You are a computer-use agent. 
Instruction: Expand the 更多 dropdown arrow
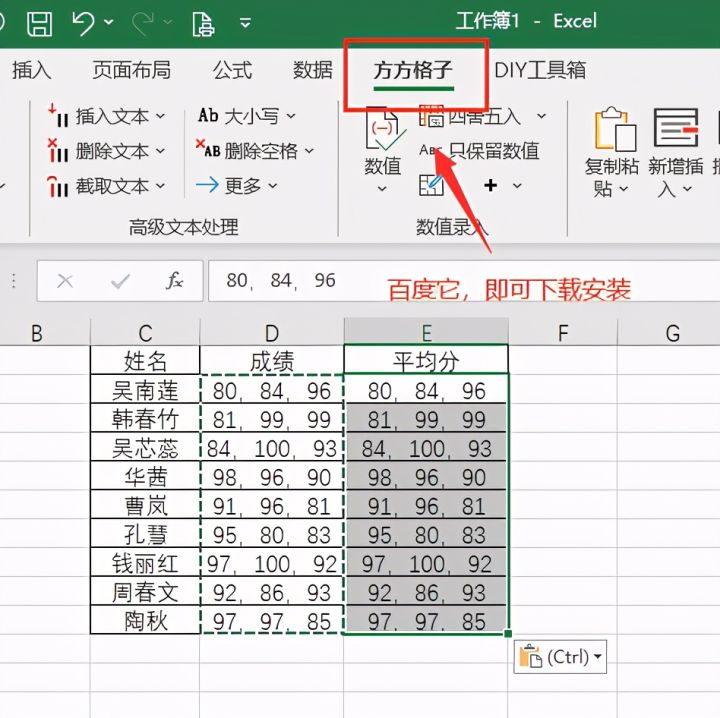[273, 185]
